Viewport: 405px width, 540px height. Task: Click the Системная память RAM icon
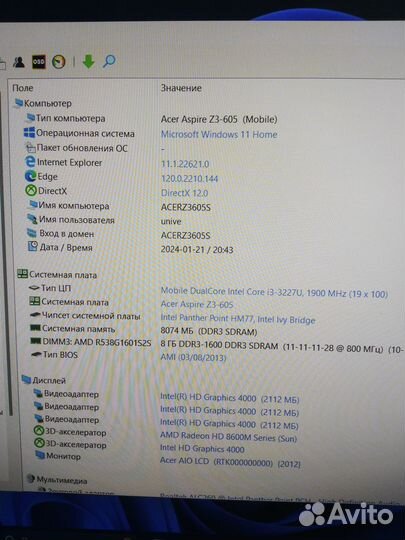click(x=35, y=328)
